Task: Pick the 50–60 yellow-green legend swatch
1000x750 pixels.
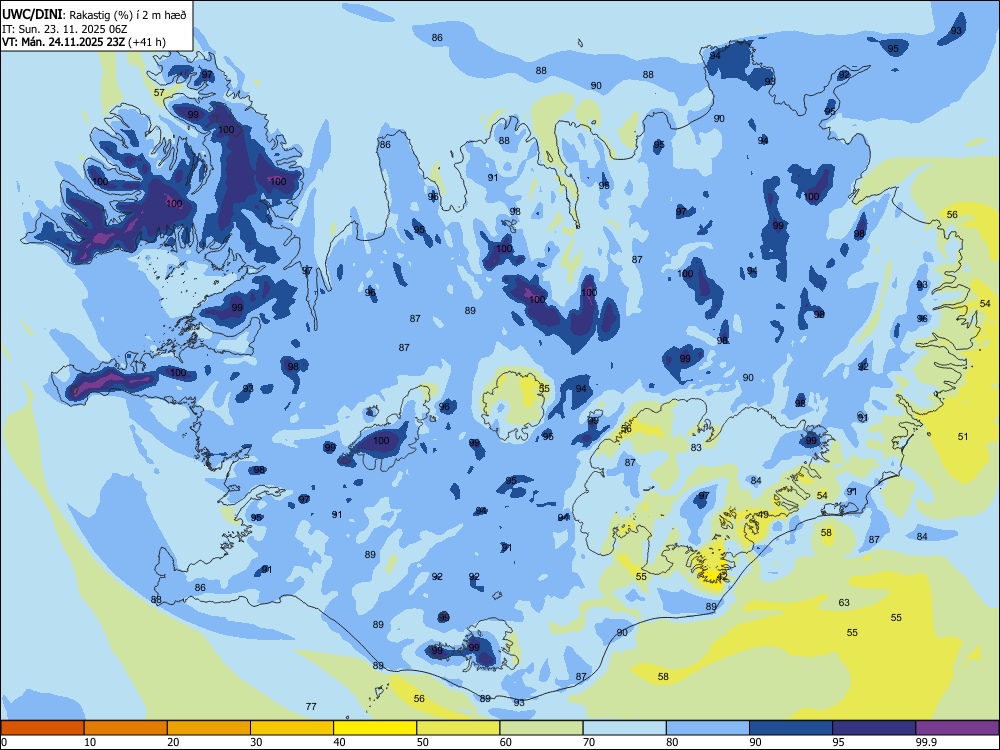Action: point(458,728)
